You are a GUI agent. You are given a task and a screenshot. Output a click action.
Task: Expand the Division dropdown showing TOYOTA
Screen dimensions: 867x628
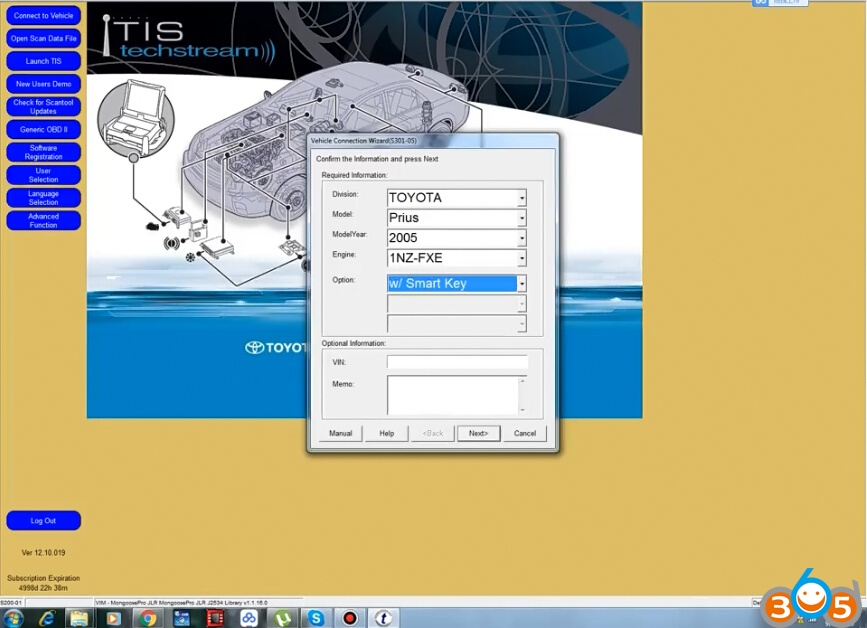tap(521, 198)
